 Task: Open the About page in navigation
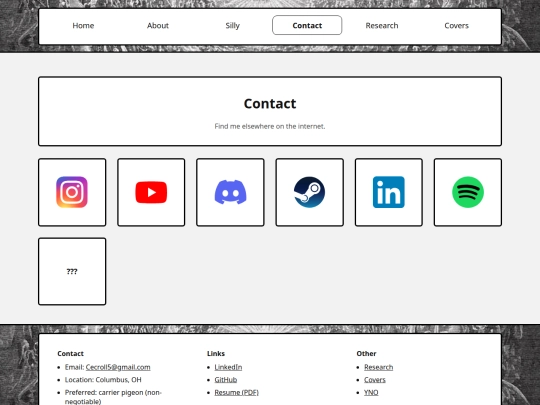pos(158,25)
